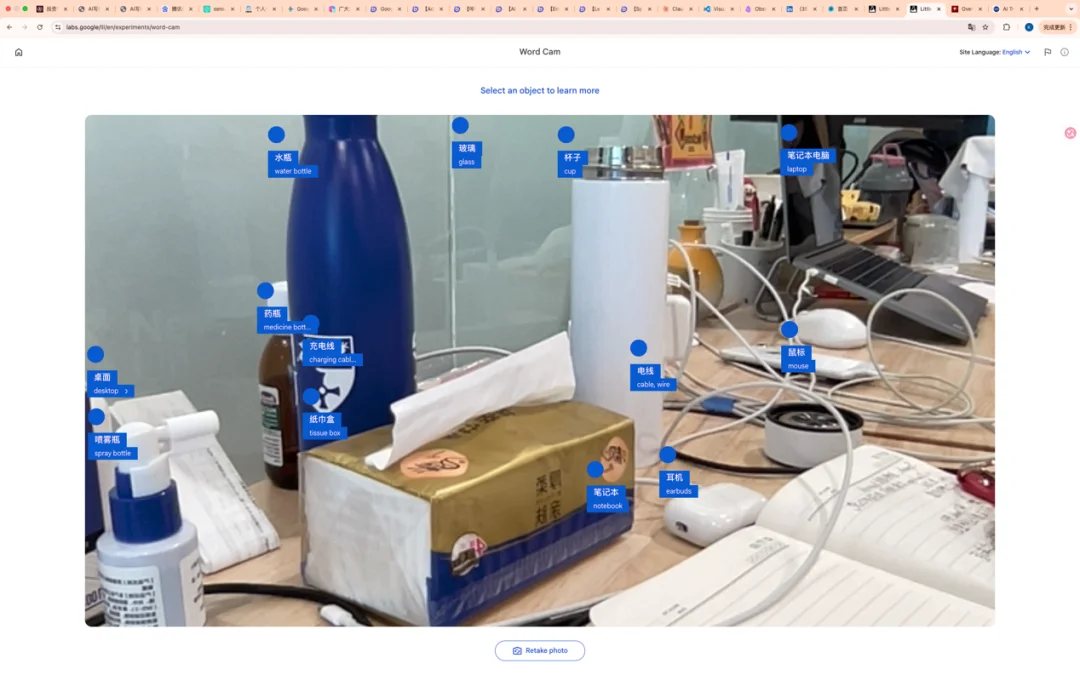Open the info icon in the header
Screen dimensions: 1080x675
click(1064, 52)
